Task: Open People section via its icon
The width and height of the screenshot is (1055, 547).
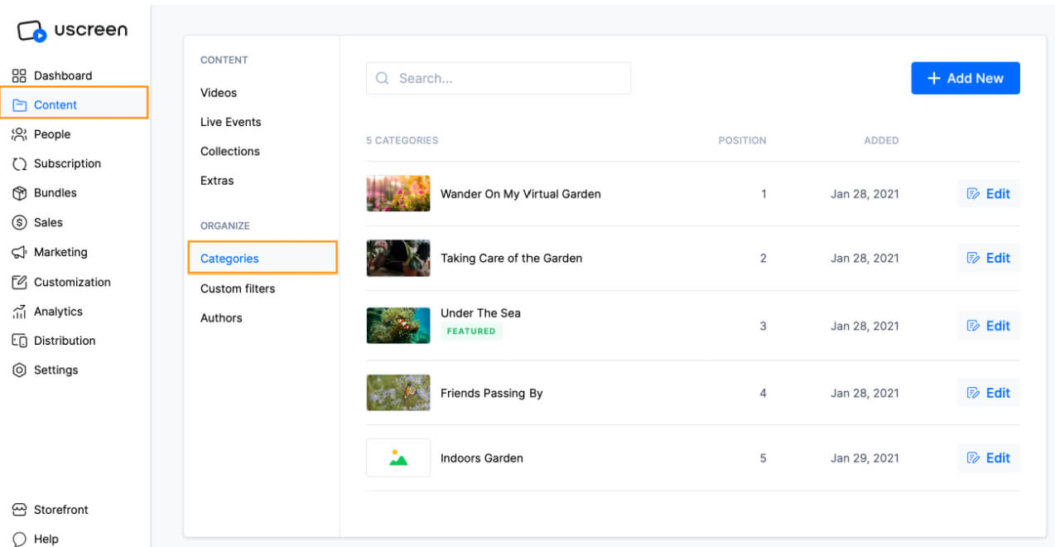Action: coord(18,134)
